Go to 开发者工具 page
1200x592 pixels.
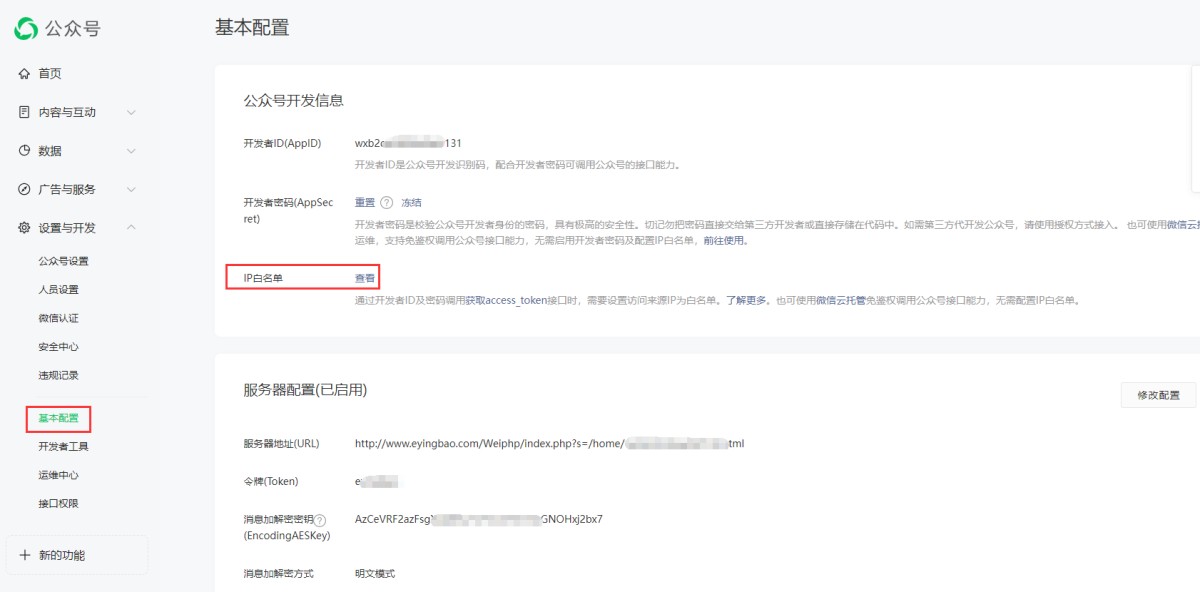point(63,447)
